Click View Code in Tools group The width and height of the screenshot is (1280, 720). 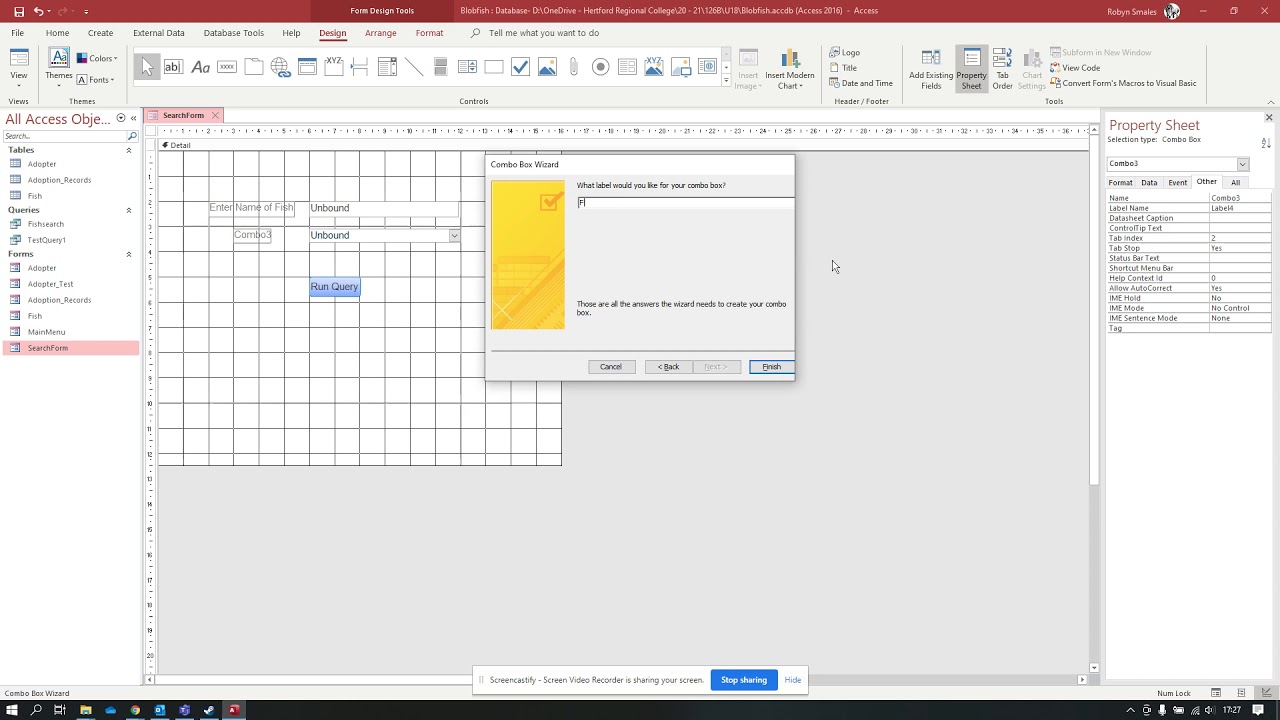tap(1075, 68)
